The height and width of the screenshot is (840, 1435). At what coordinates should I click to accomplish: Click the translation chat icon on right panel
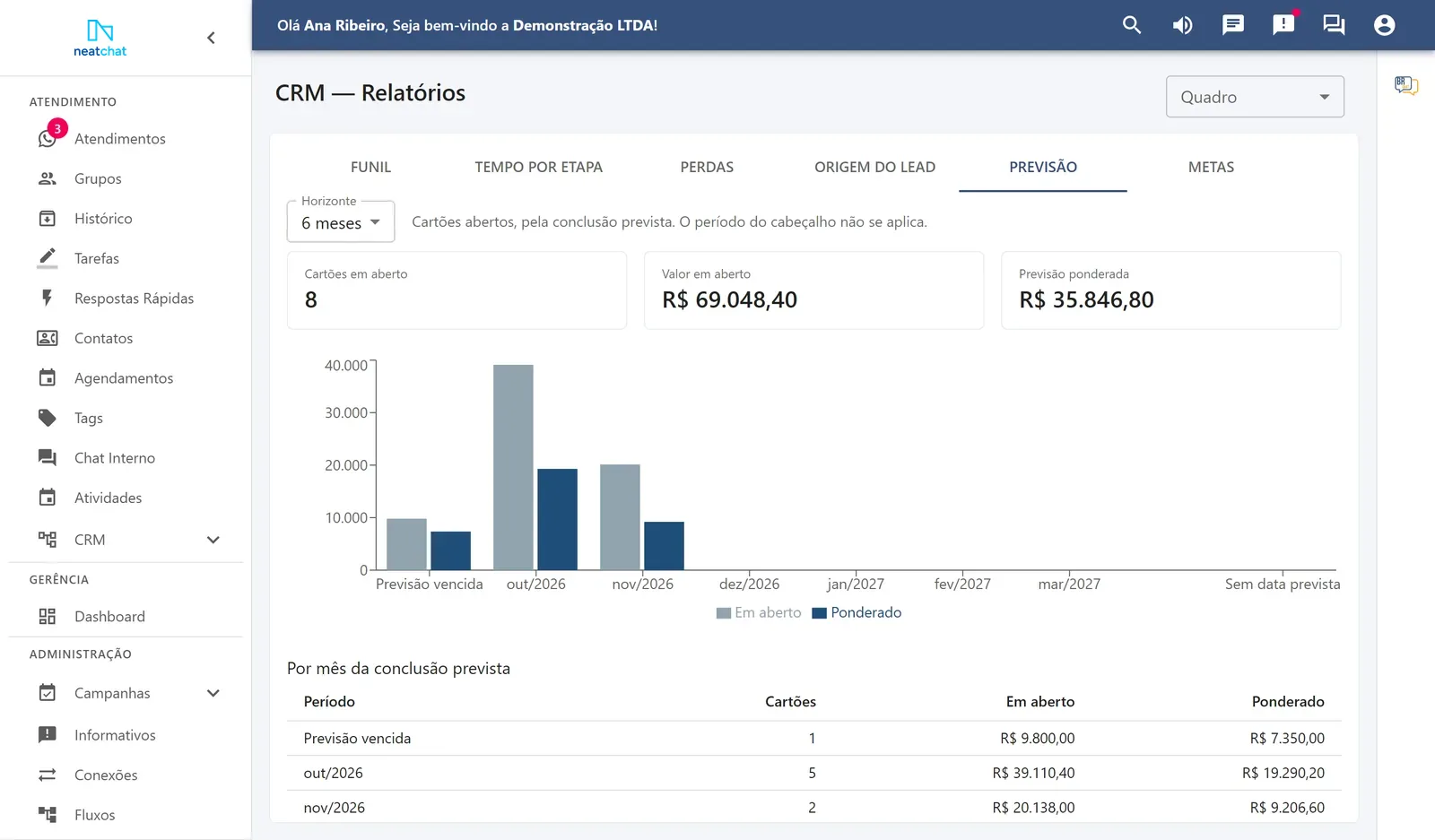point(1405,86)
